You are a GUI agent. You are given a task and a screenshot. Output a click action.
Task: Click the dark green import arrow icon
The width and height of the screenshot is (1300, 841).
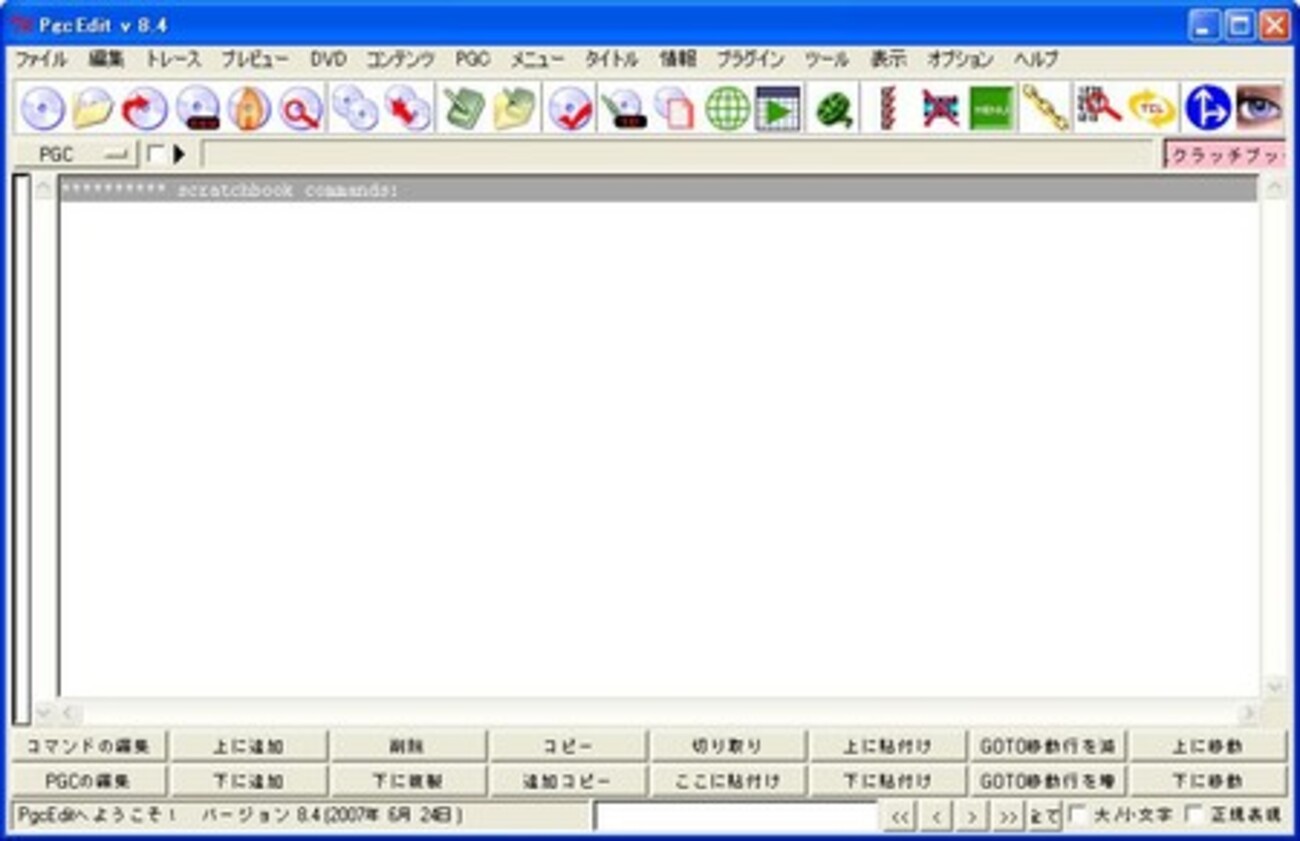[x=463, y=108]
